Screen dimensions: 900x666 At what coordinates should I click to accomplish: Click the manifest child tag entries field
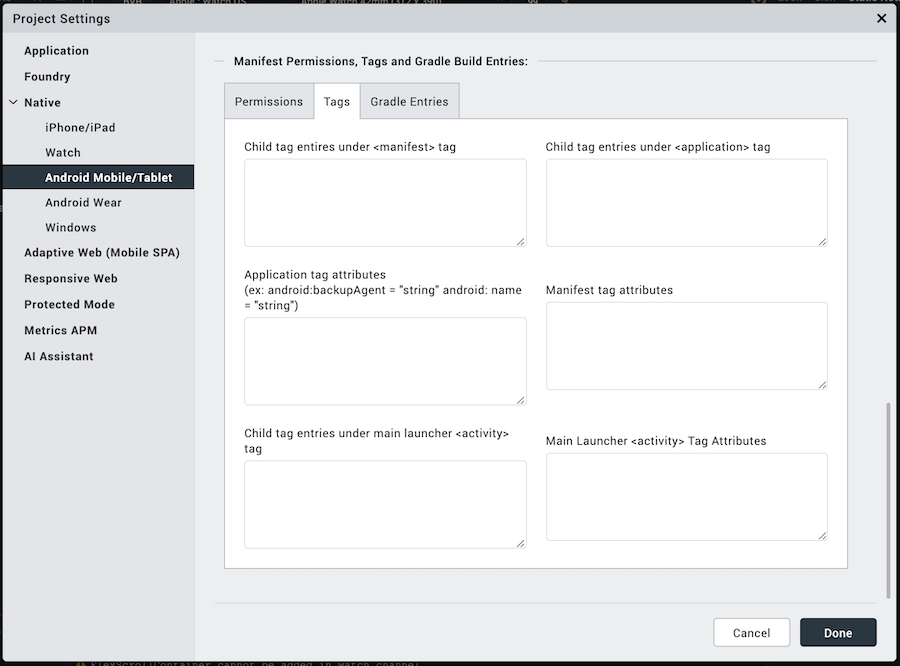pos(385,202)
